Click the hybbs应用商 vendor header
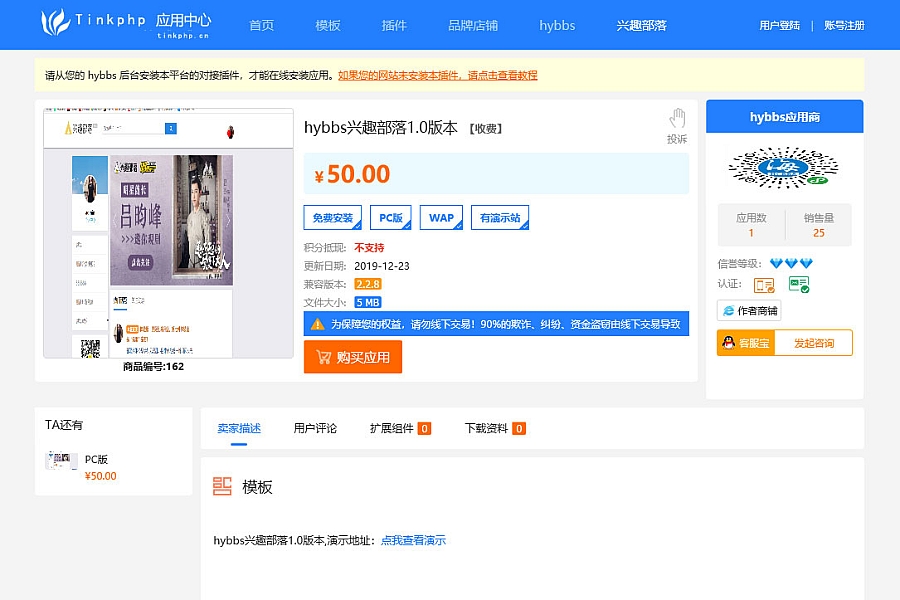This screenshot has width=900, height=600. pos(785,117)
